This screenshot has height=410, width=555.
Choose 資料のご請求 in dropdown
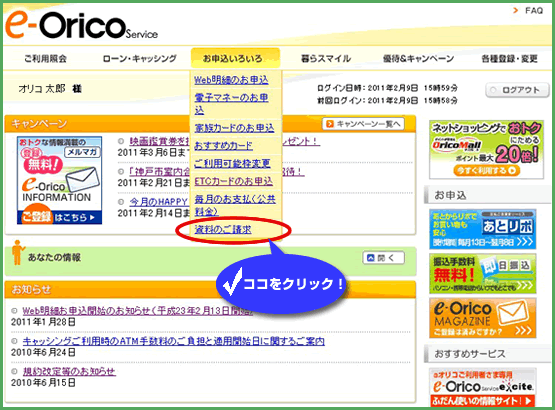tap(223, 230)
